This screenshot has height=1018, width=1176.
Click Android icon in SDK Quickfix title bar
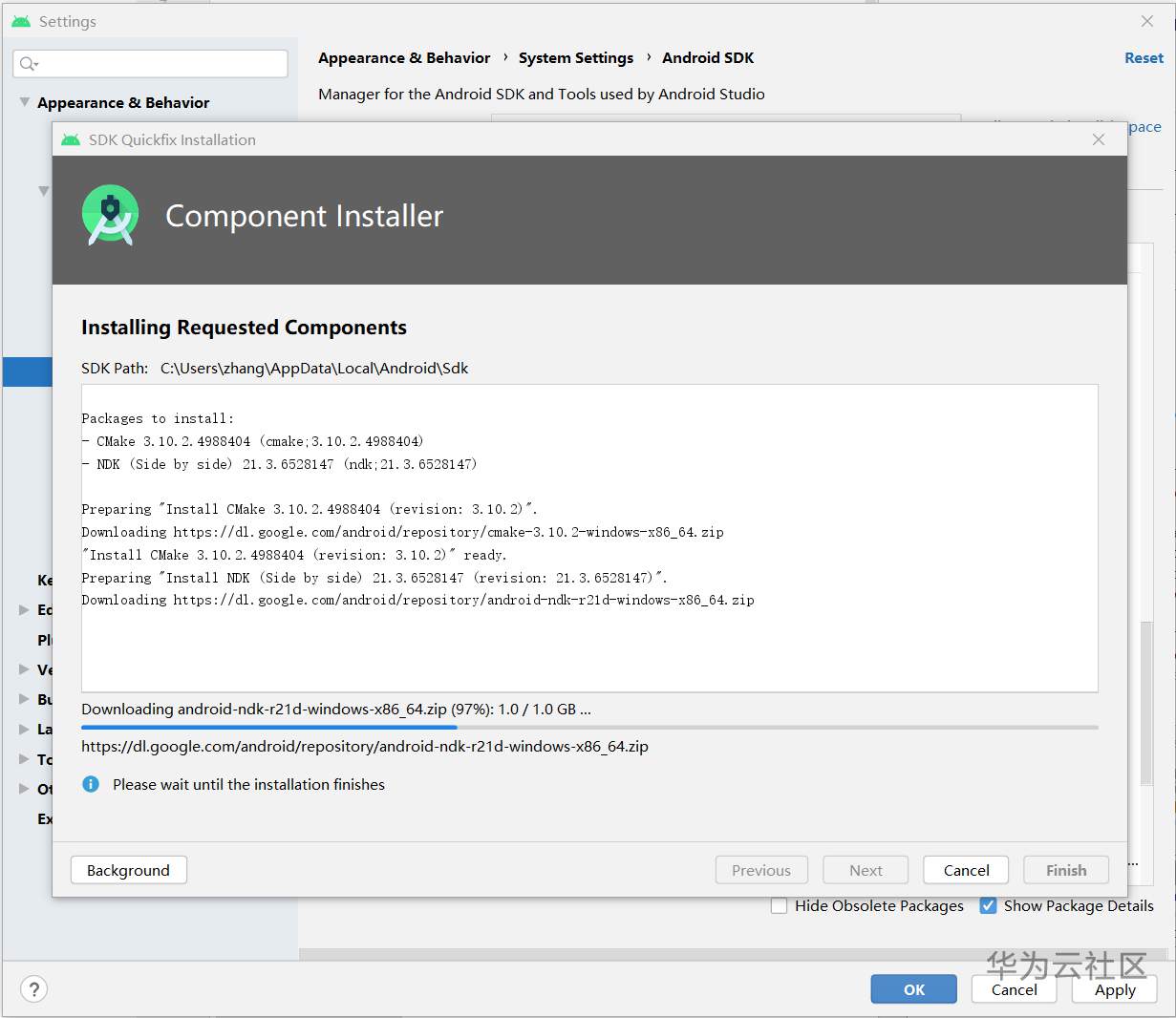click(x=71, y=139)
